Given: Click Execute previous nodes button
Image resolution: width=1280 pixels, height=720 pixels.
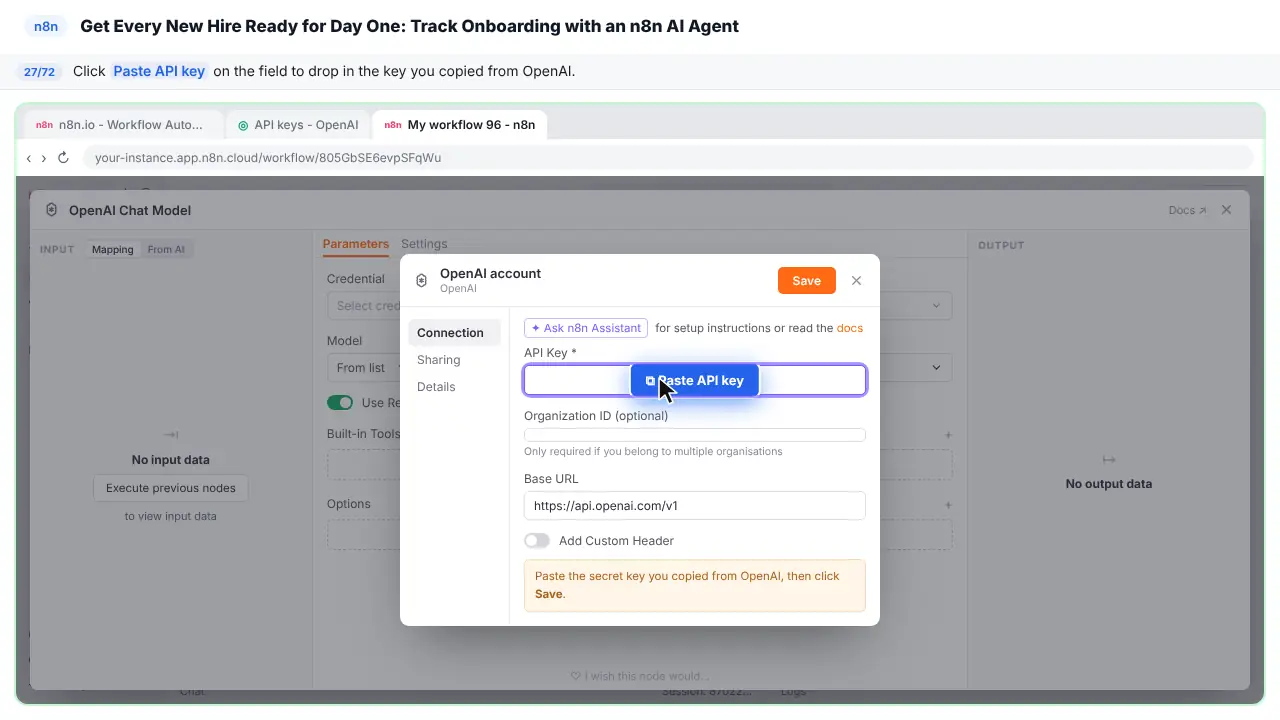Looking at the screenshot, I should (x=171, y=488).
